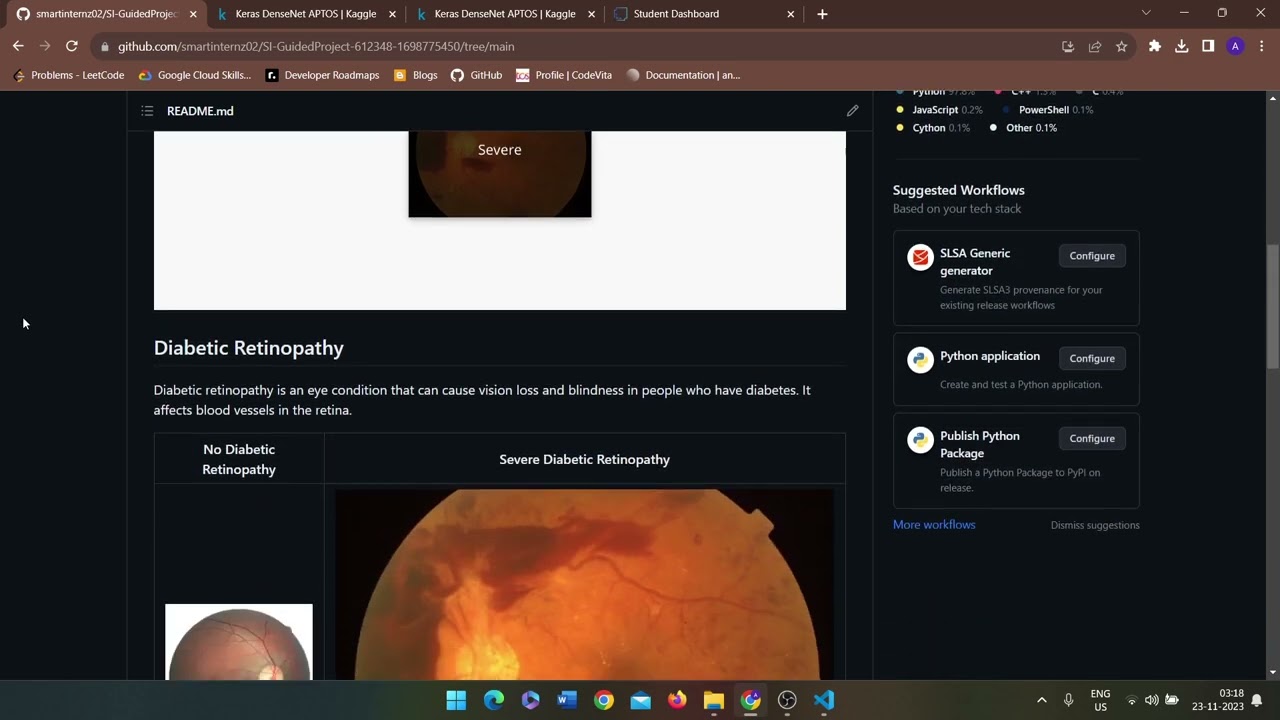Open the GitHub bookmark
The width and height of the screenshot is (1280, 720).
pos(476,75)
